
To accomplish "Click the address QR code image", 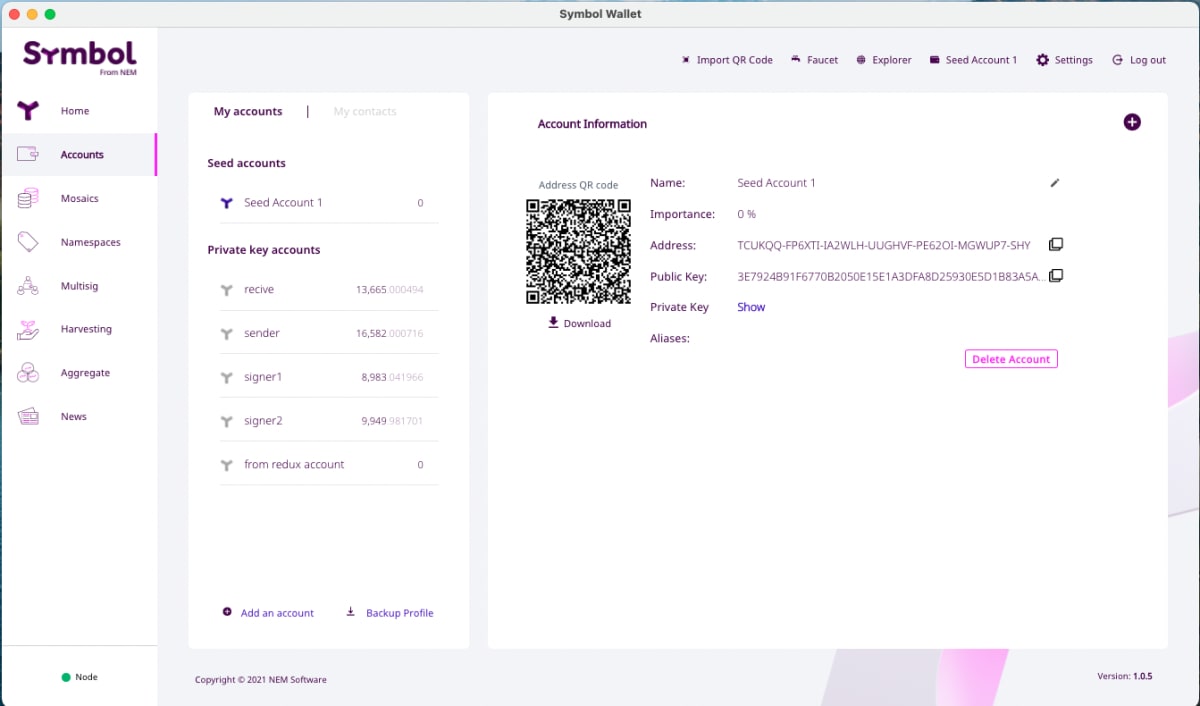I will click(578, 252).
